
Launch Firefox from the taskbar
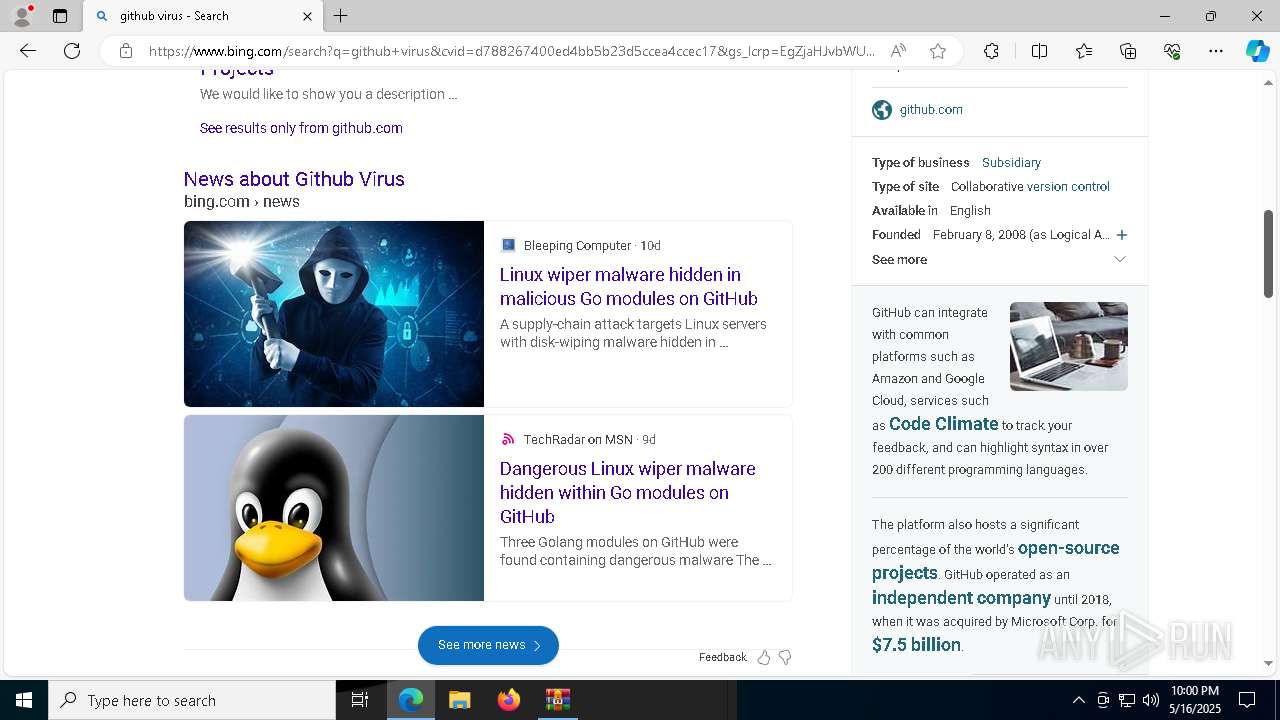point(509,700)
